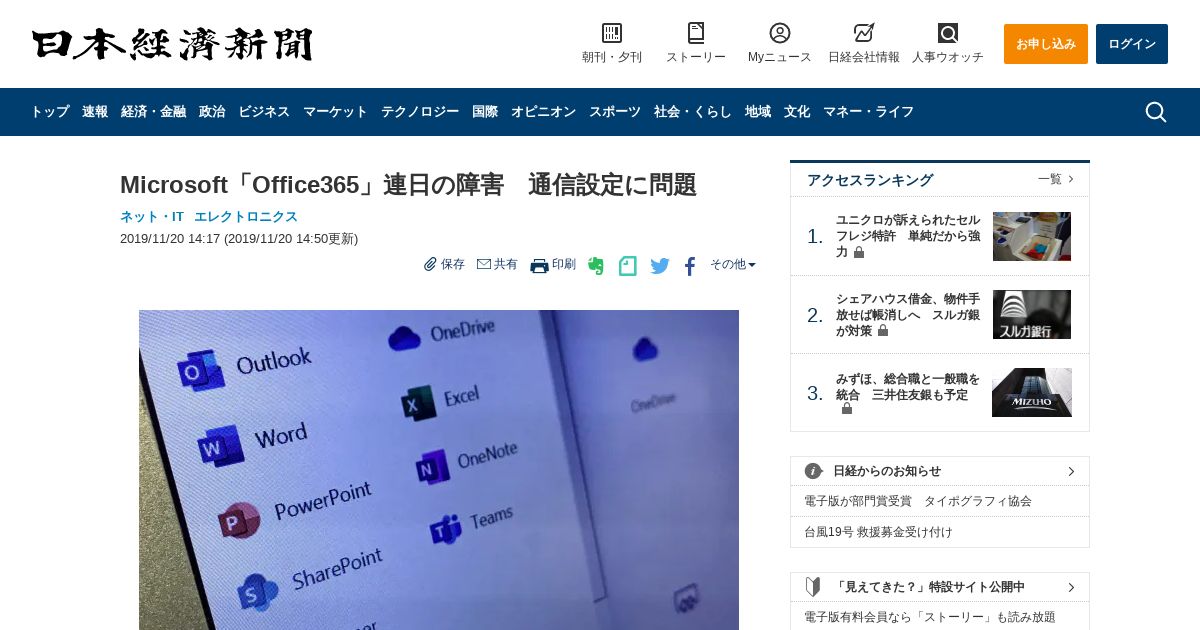Open the 人事ウオッチ search icon
1200x630 pixels.
pos(948,33)
